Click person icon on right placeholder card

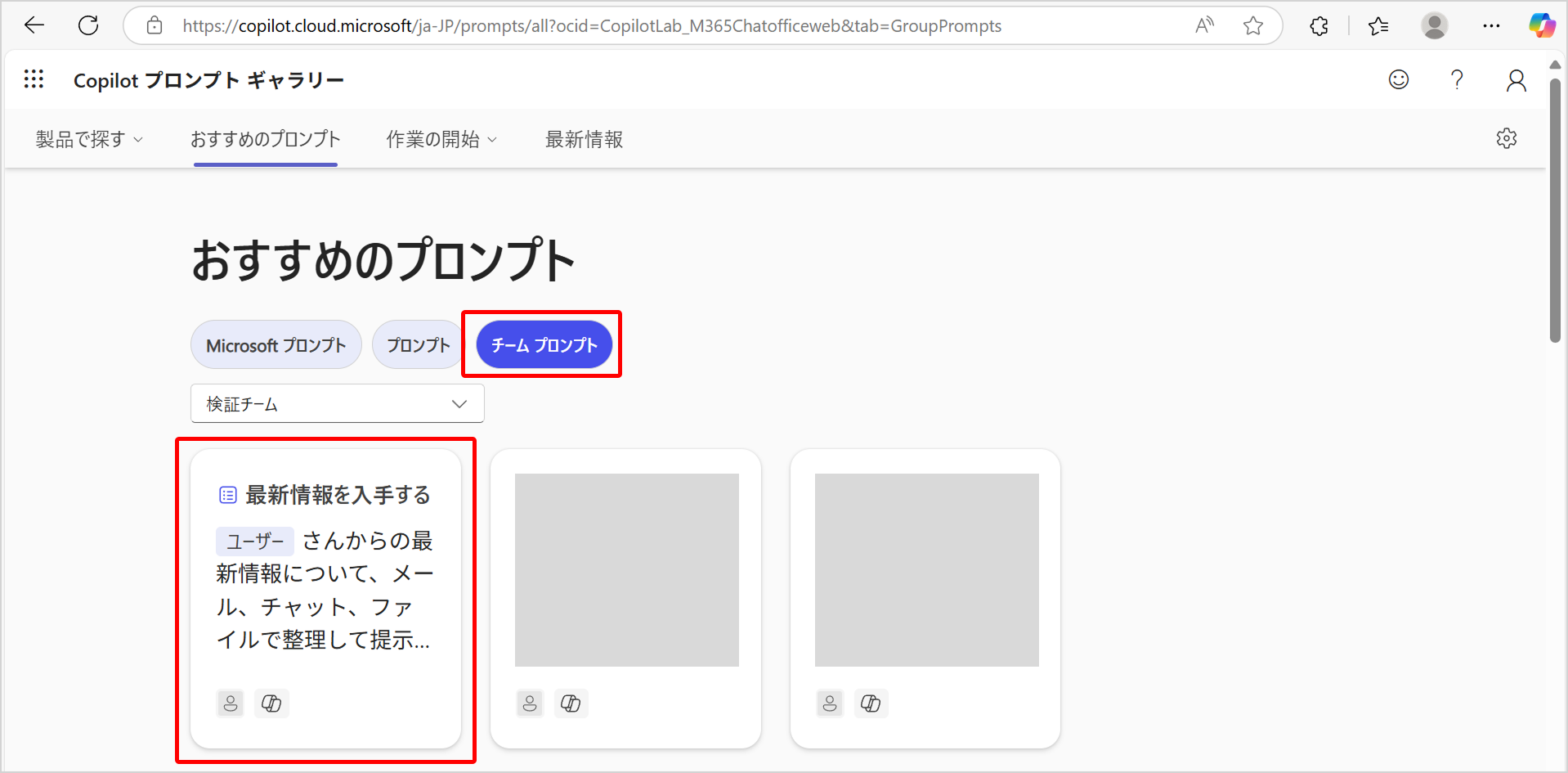click(x=830, y=703)
